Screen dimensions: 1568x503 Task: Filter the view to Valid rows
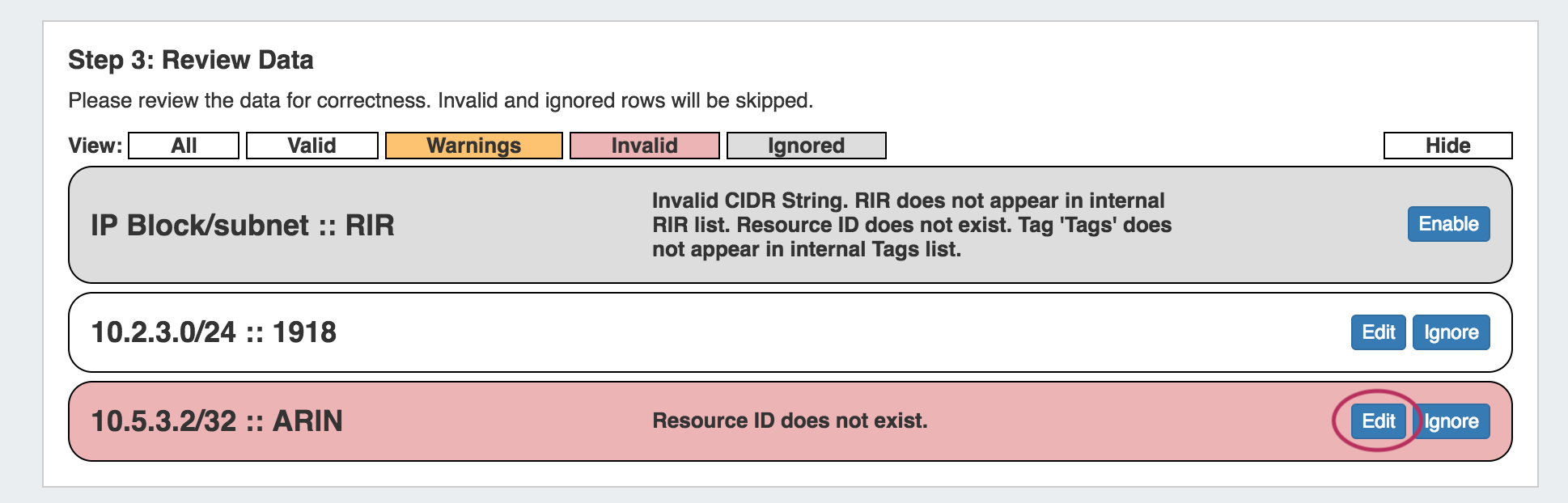[x=311, y=146]
